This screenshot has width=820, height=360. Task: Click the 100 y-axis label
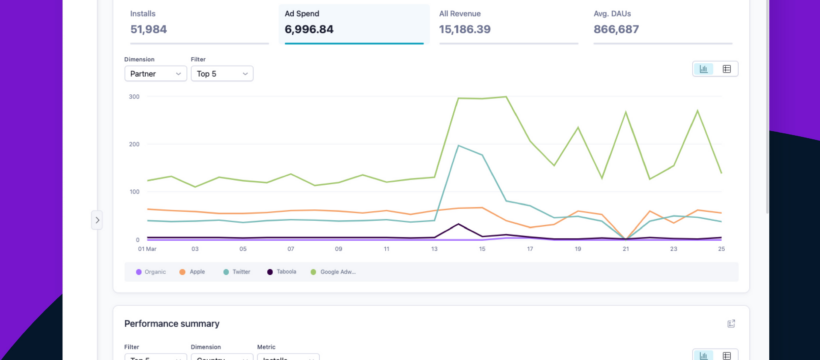point(134,192)
